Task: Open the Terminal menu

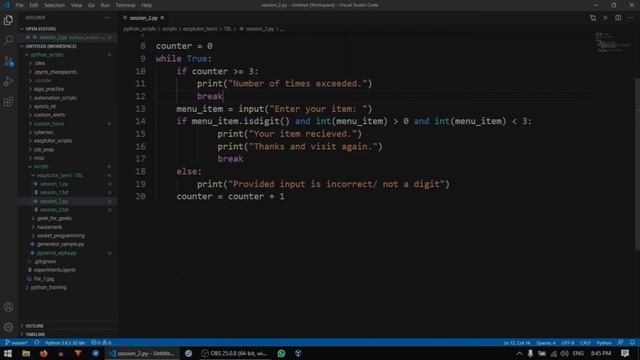Action: [x=125, y=5]
